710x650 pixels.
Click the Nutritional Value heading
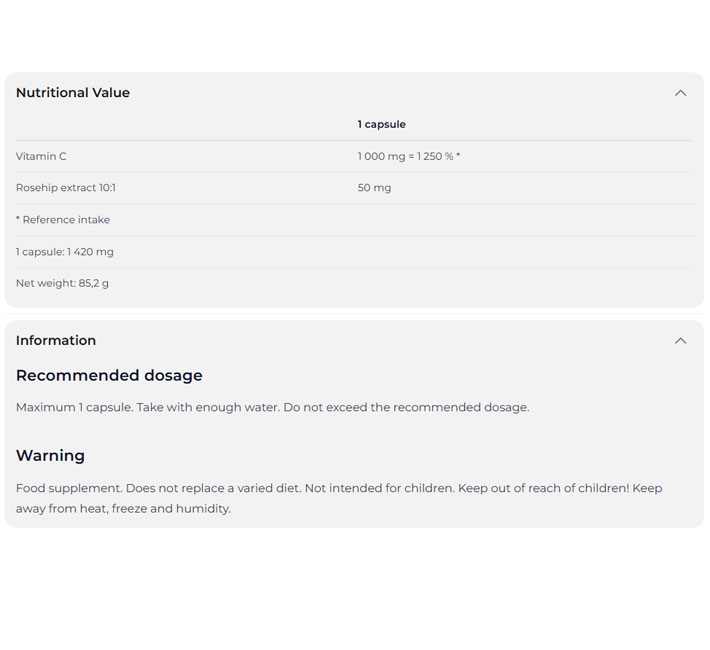coord(73,93)
